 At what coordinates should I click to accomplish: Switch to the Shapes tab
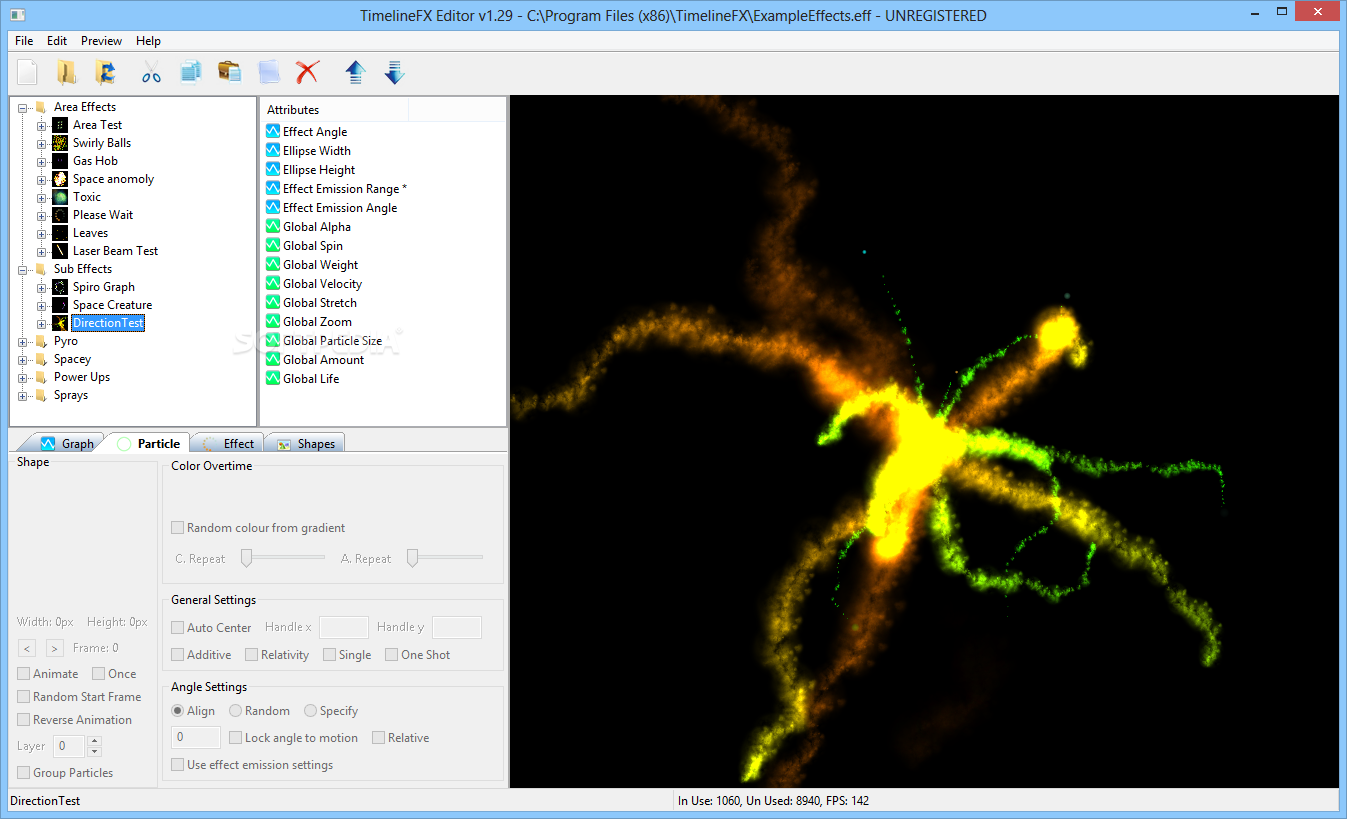(306, 443)
